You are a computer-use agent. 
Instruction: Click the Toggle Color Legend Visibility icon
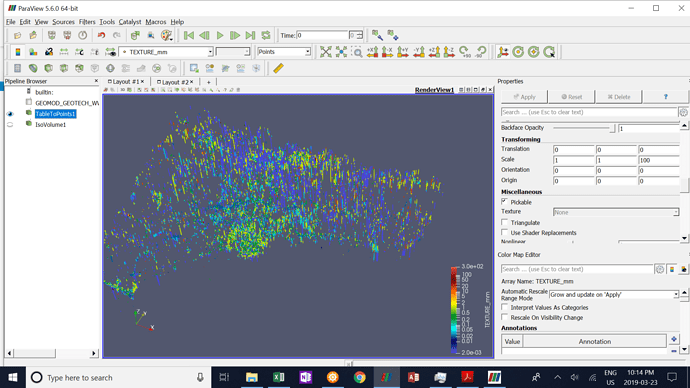(18, 52)
